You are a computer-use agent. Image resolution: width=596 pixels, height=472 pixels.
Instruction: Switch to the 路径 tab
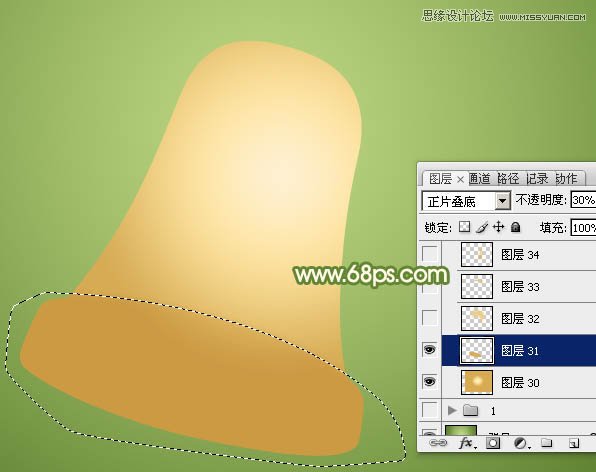[508, 179]
